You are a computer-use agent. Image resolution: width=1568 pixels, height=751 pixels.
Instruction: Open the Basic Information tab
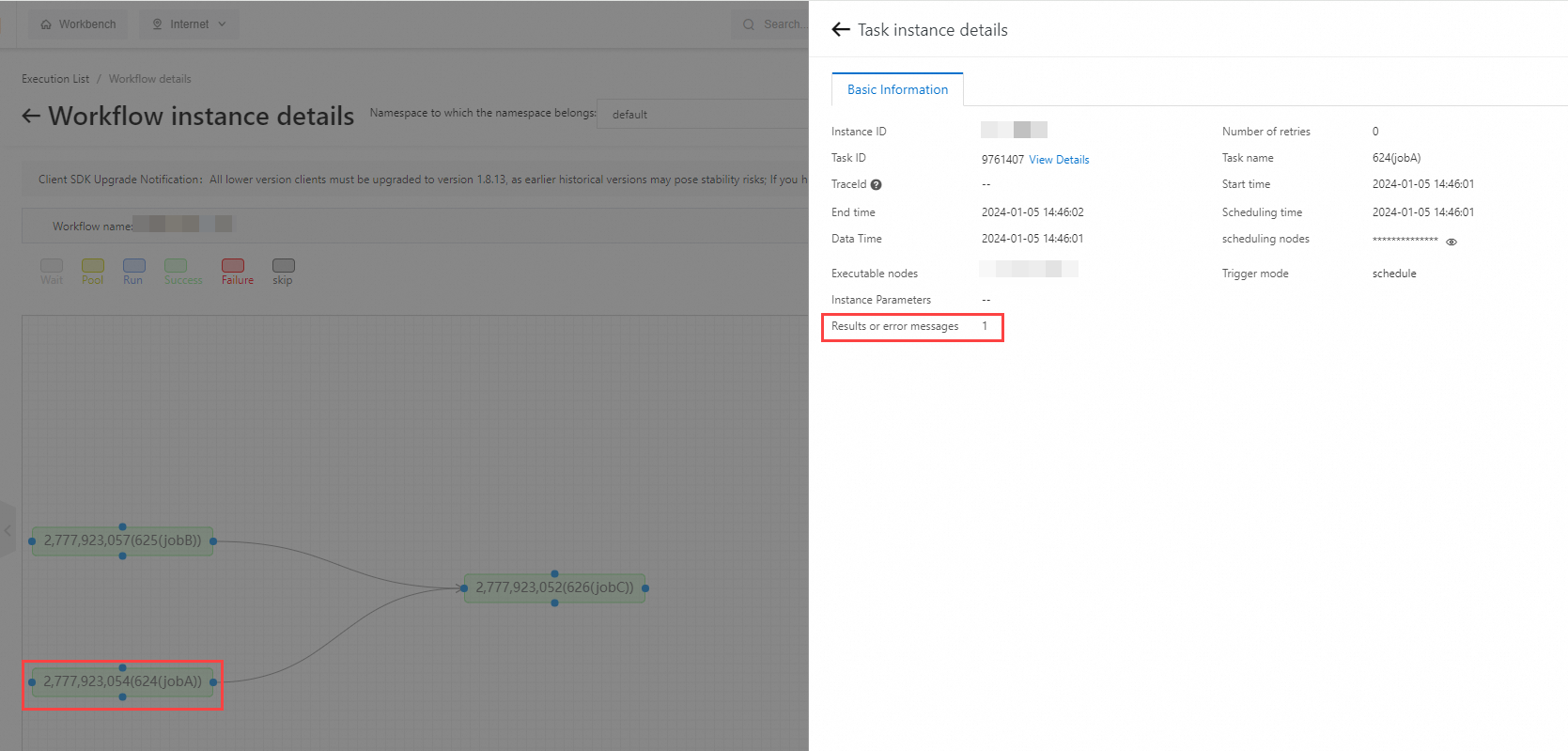click(897, 89)
